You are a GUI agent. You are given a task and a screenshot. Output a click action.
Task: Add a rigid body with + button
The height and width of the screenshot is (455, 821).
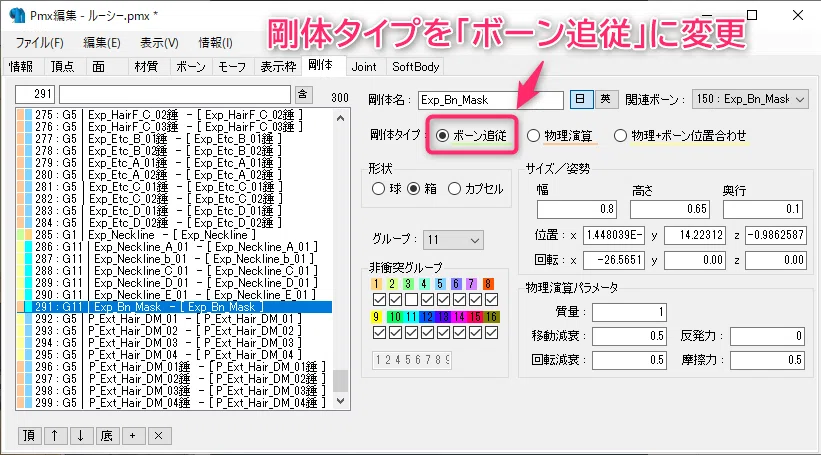click(x=132, y=436)
